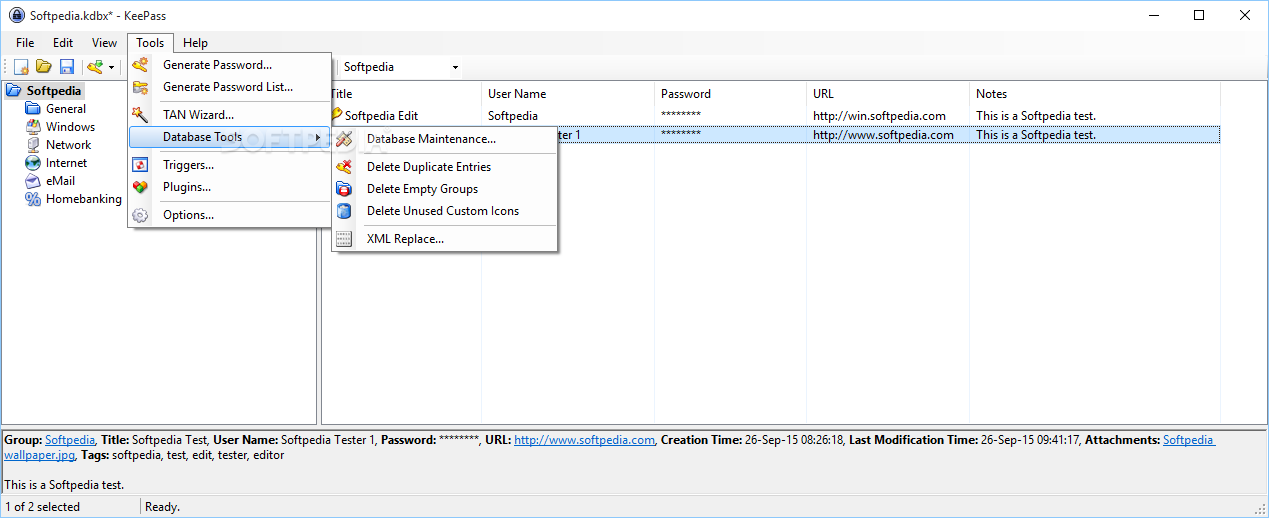Click the Triggers icon in menu
Image resolution: width=1269 pixels, height=518 pixels.
[141, 165]
